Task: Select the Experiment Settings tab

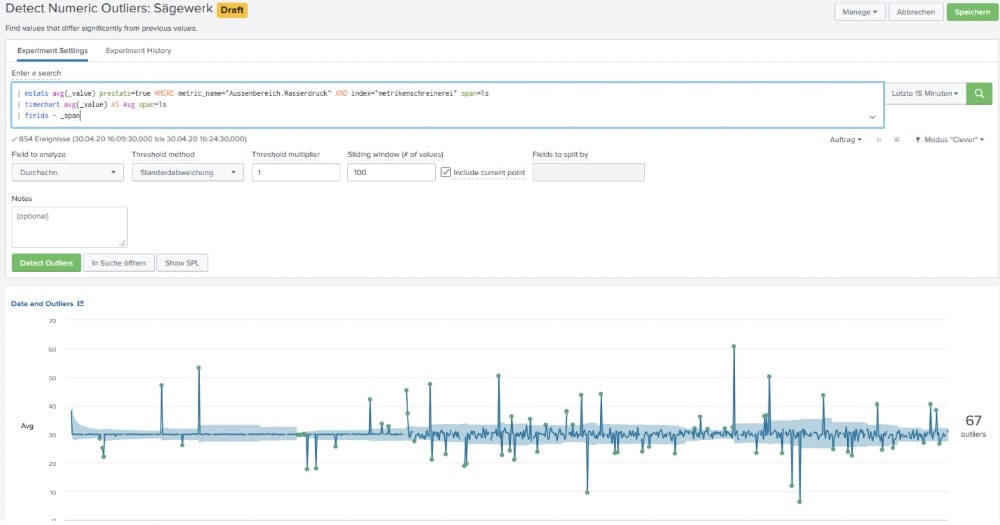Action: 52,50
